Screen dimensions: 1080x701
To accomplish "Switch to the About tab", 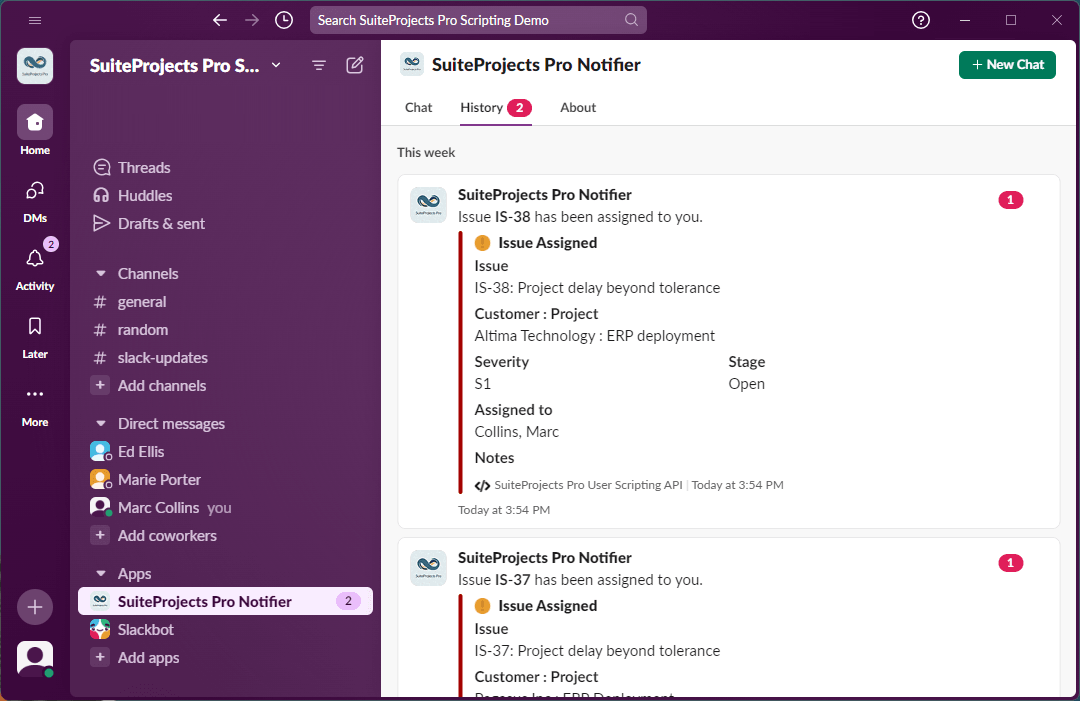I will click(578, 107).
